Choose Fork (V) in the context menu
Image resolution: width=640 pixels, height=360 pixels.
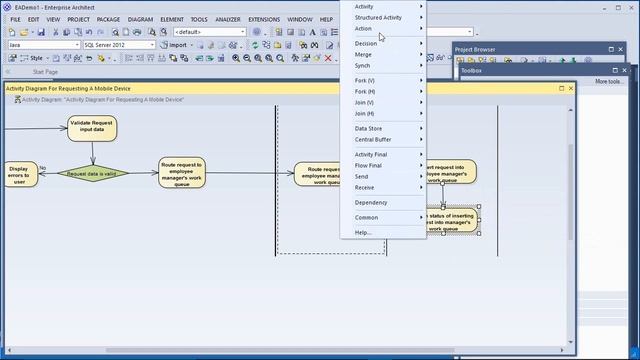tap(383, 80)
